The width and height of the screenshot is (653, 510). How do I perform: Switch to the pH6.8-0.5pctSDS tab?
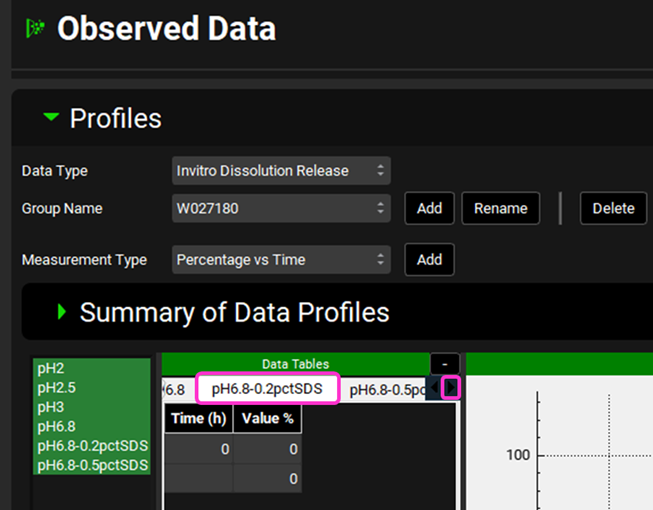(x=389, y=389)
